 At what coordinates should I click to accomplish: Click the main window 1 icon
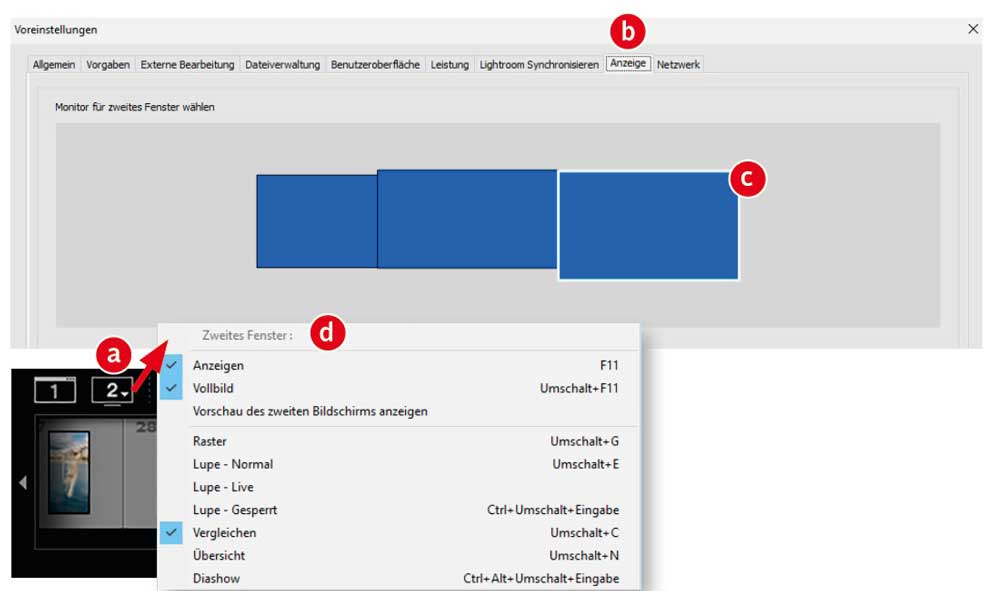[x=55, y=390]
